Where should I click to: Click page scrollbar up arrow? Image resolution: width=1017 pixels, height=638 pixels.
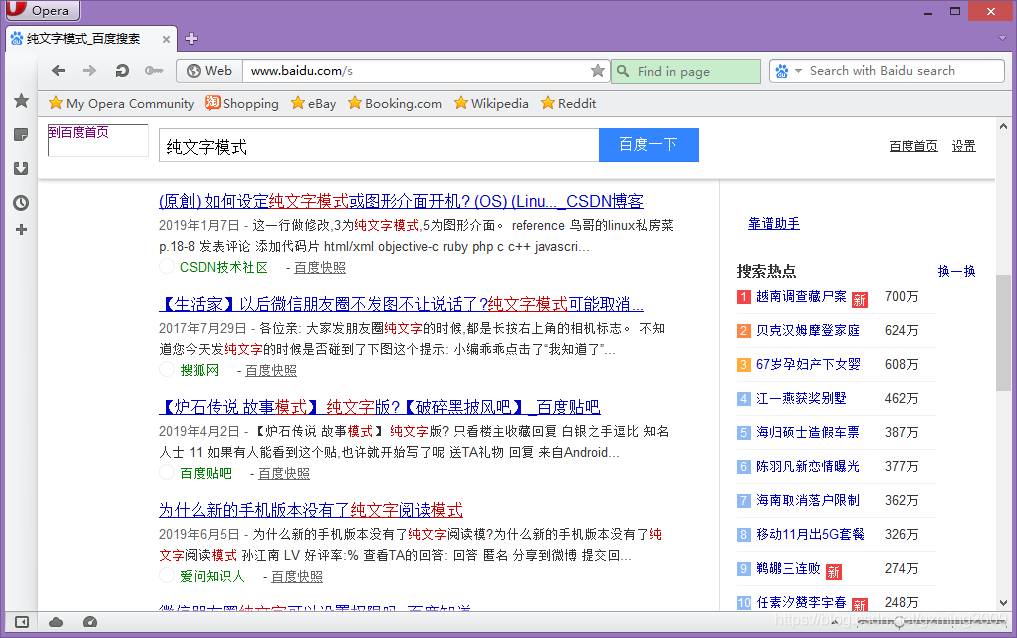(1003, 126)
